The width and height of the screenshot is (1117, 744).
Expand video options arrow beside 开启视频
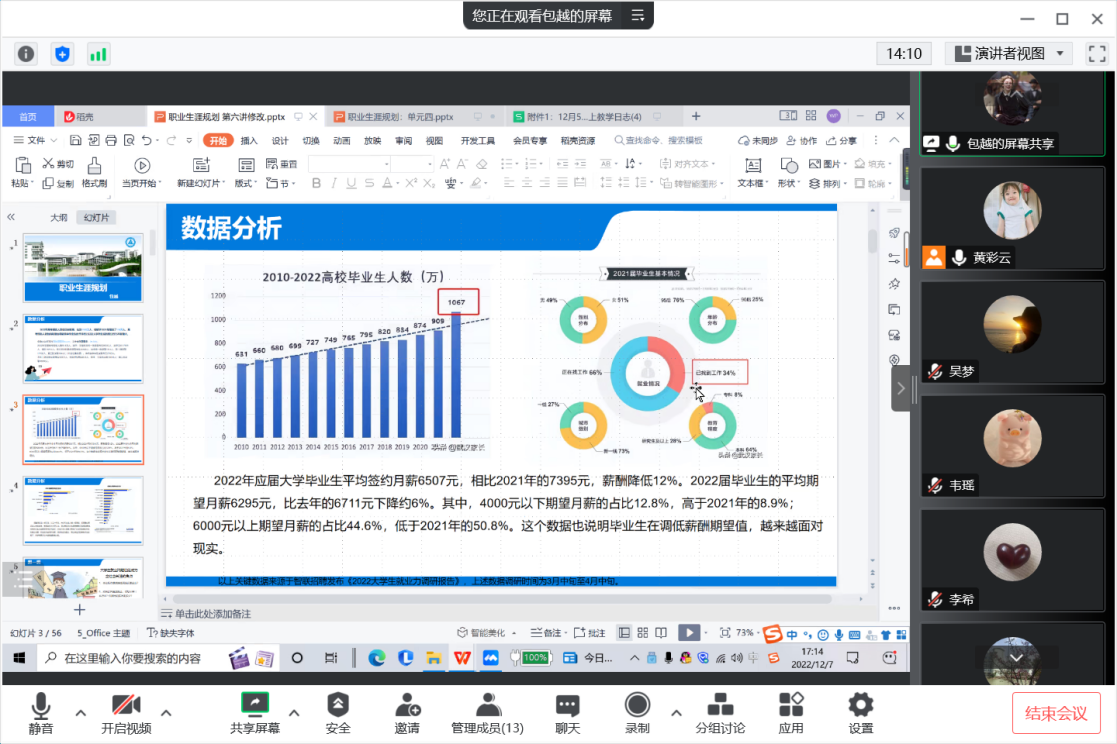(x=166, y=713)
